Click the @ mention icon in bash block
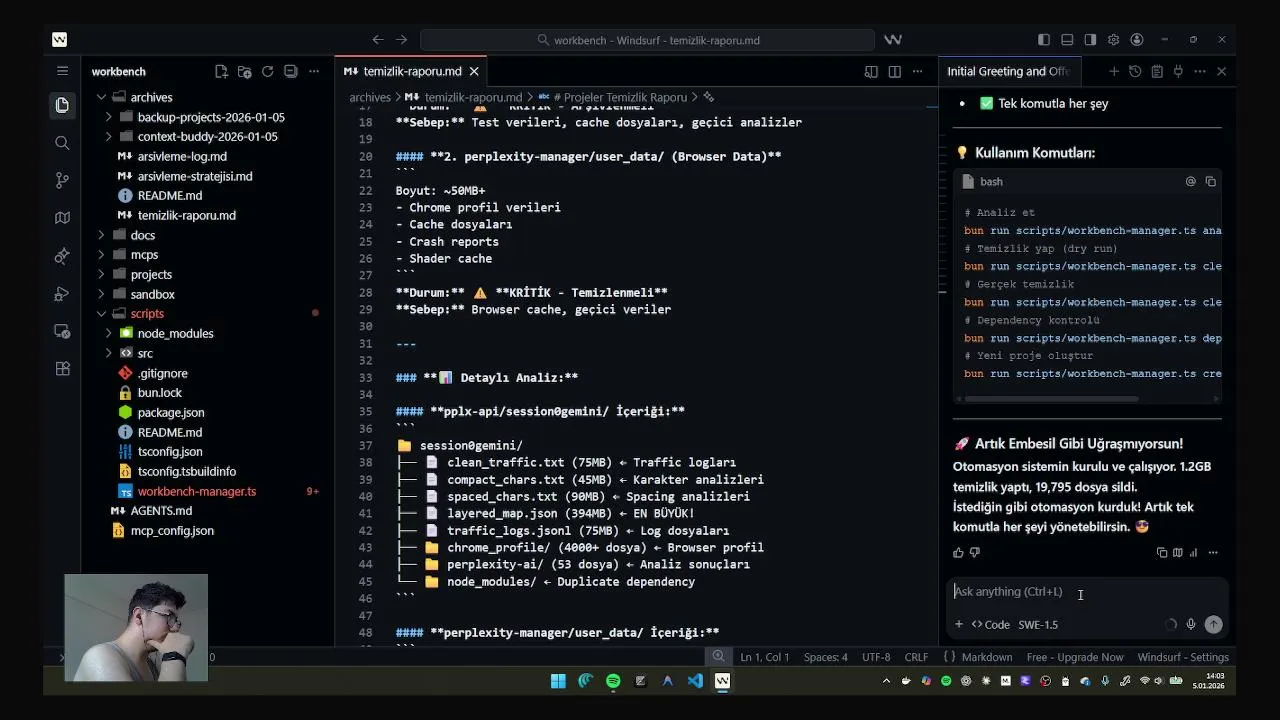1280x720 pixels. (x=1190, y=181)
